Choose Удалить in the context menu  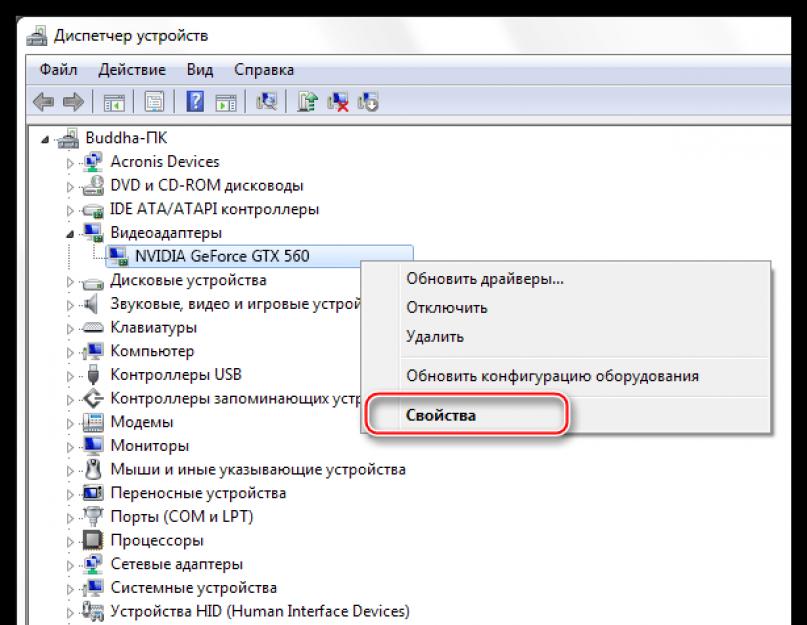click(x=566, y=337)
